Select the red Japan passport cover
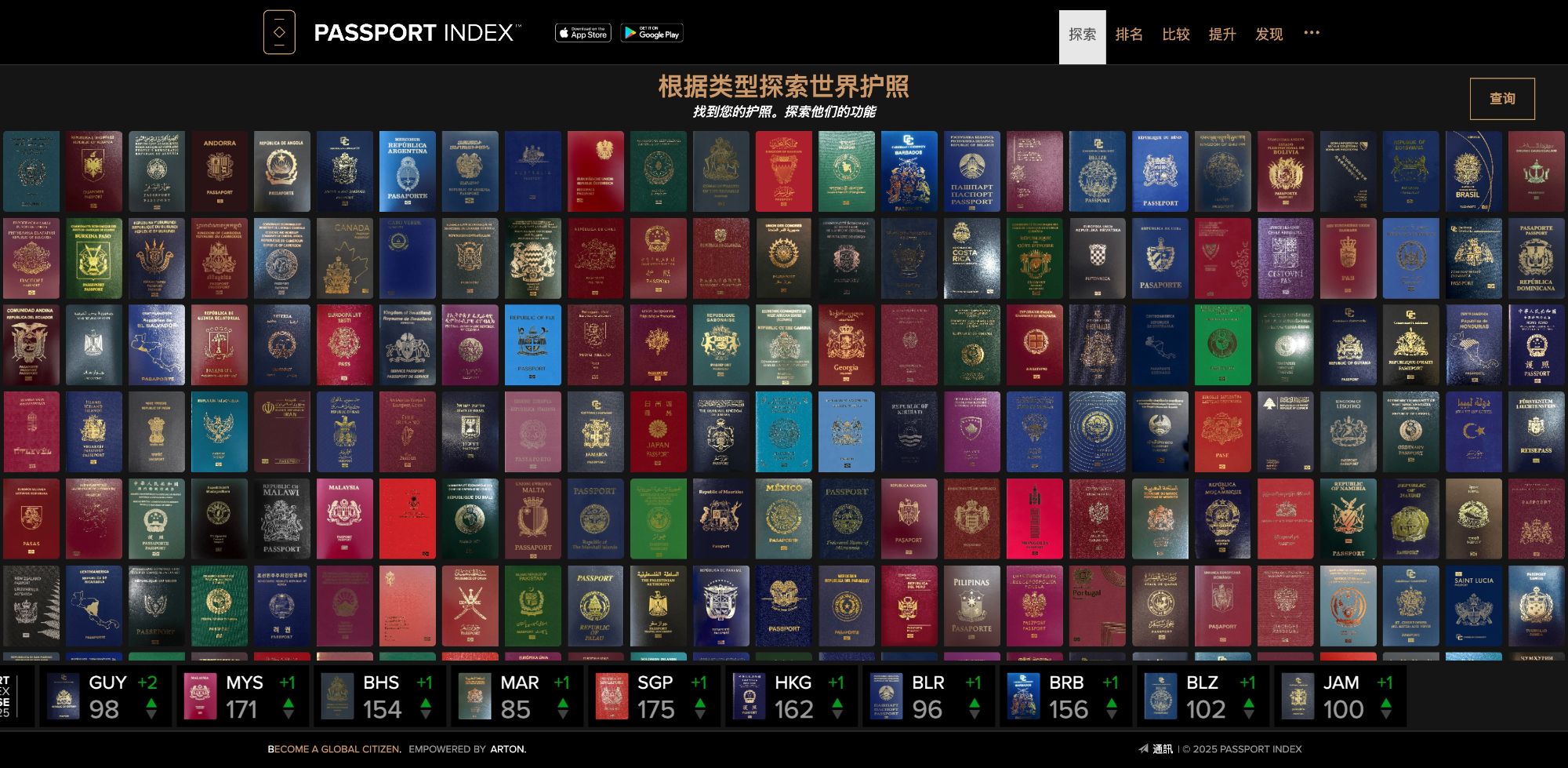 [x=659, y=433]
